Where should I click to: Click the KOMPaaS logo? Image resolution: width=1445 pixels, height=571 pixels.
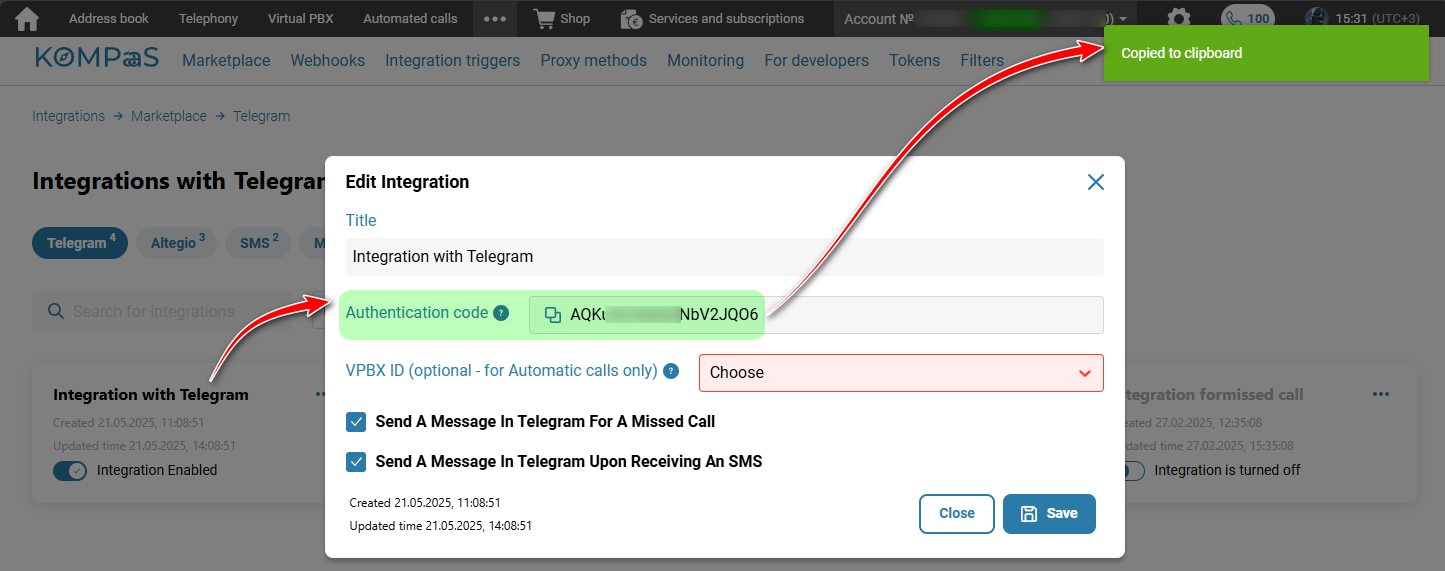96,58
